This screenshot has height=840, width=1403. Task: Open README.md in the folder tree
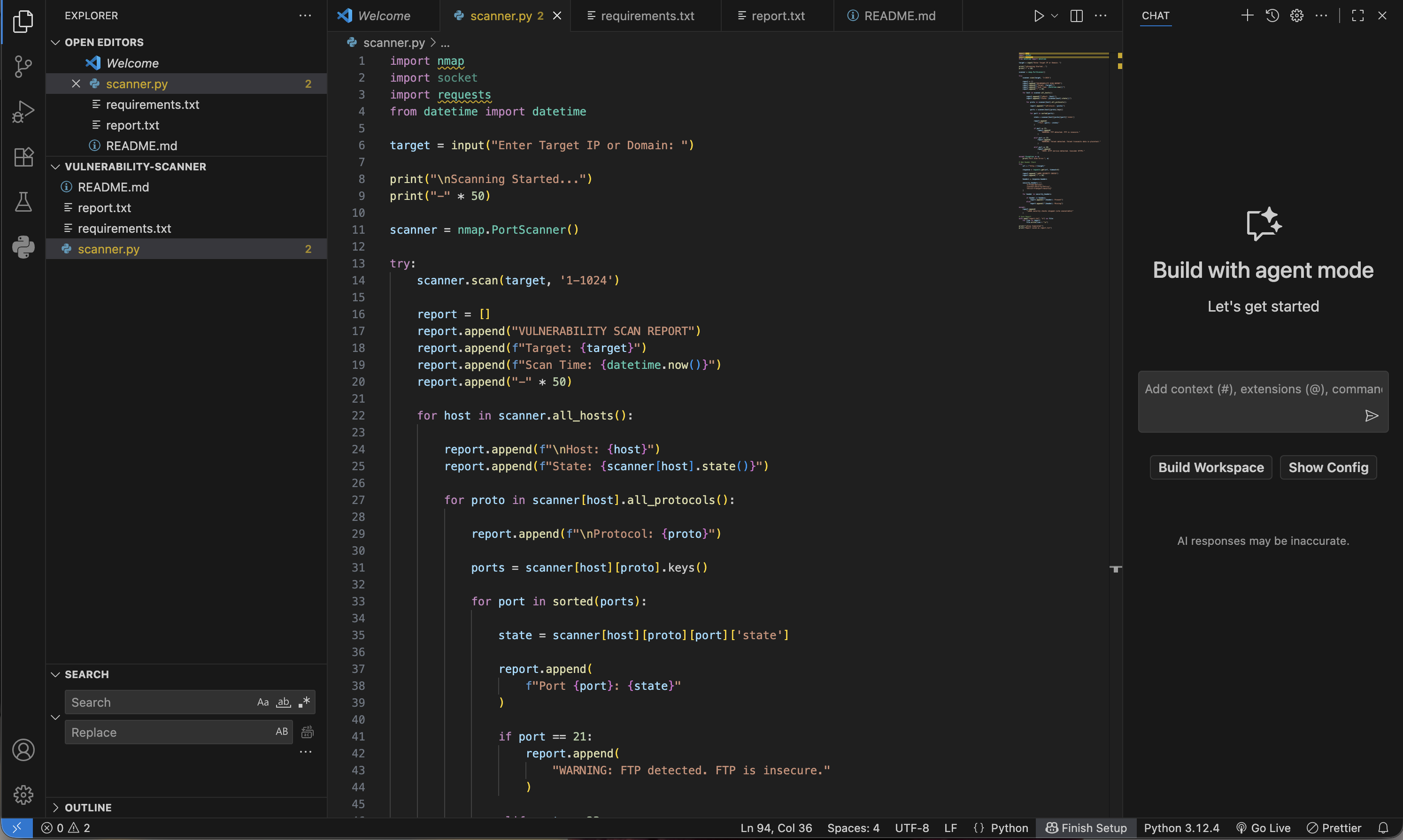[186, 187]
